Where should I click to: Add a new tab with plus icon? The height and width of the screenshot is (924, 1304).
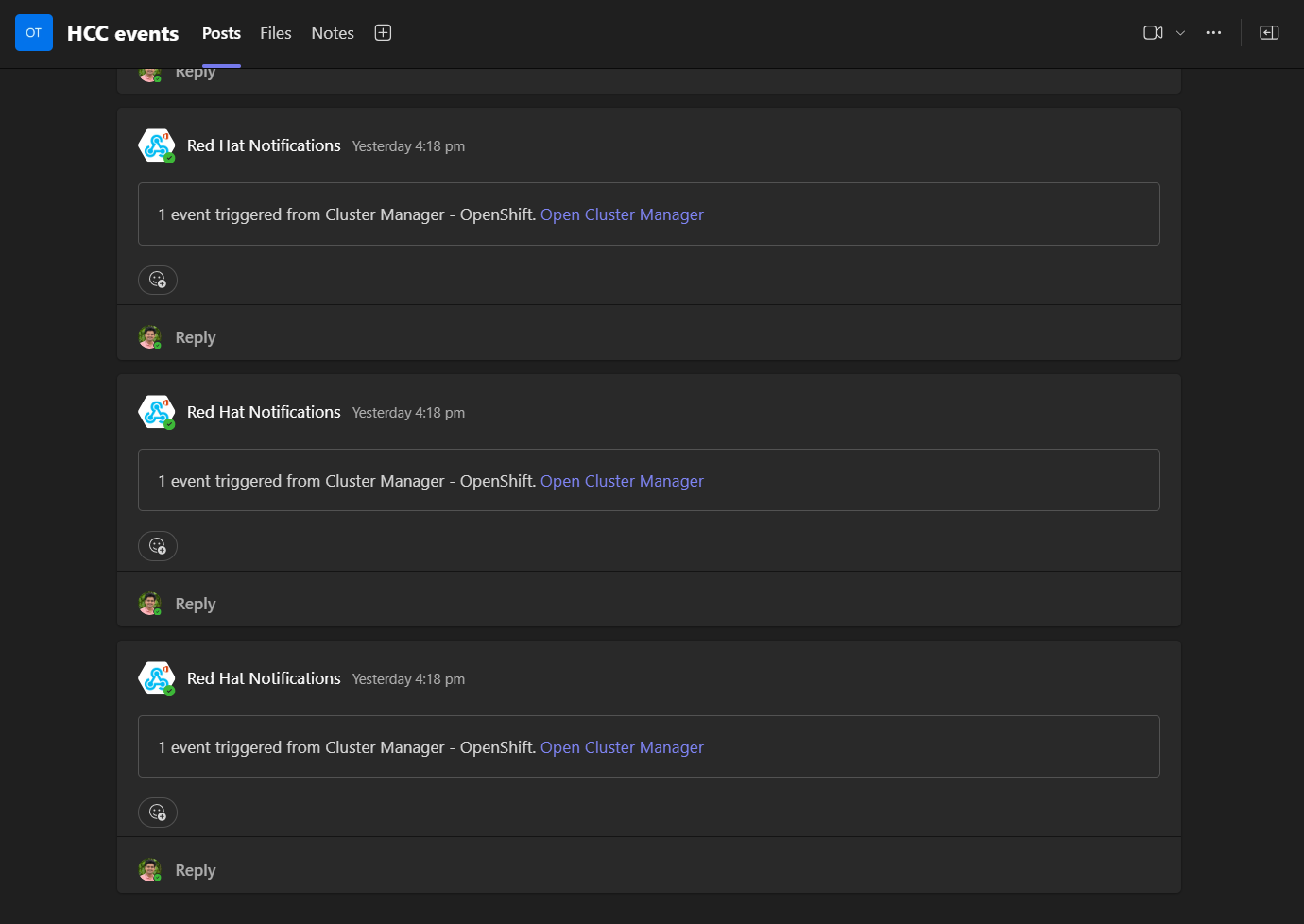[383, 33]
